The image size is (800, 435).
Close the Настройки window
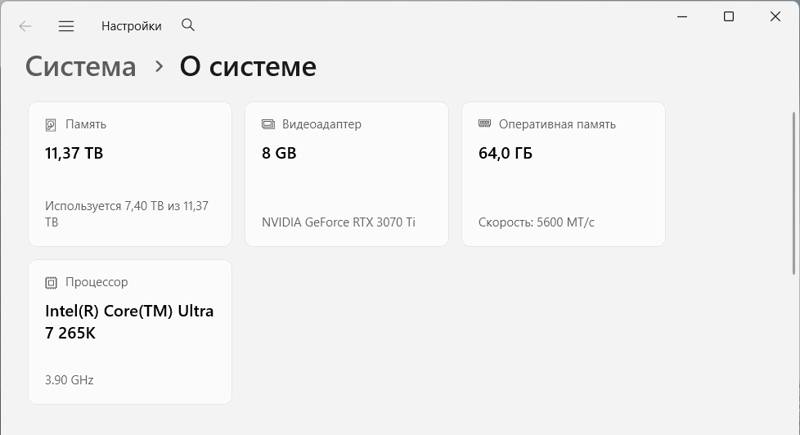coord(776,17)
